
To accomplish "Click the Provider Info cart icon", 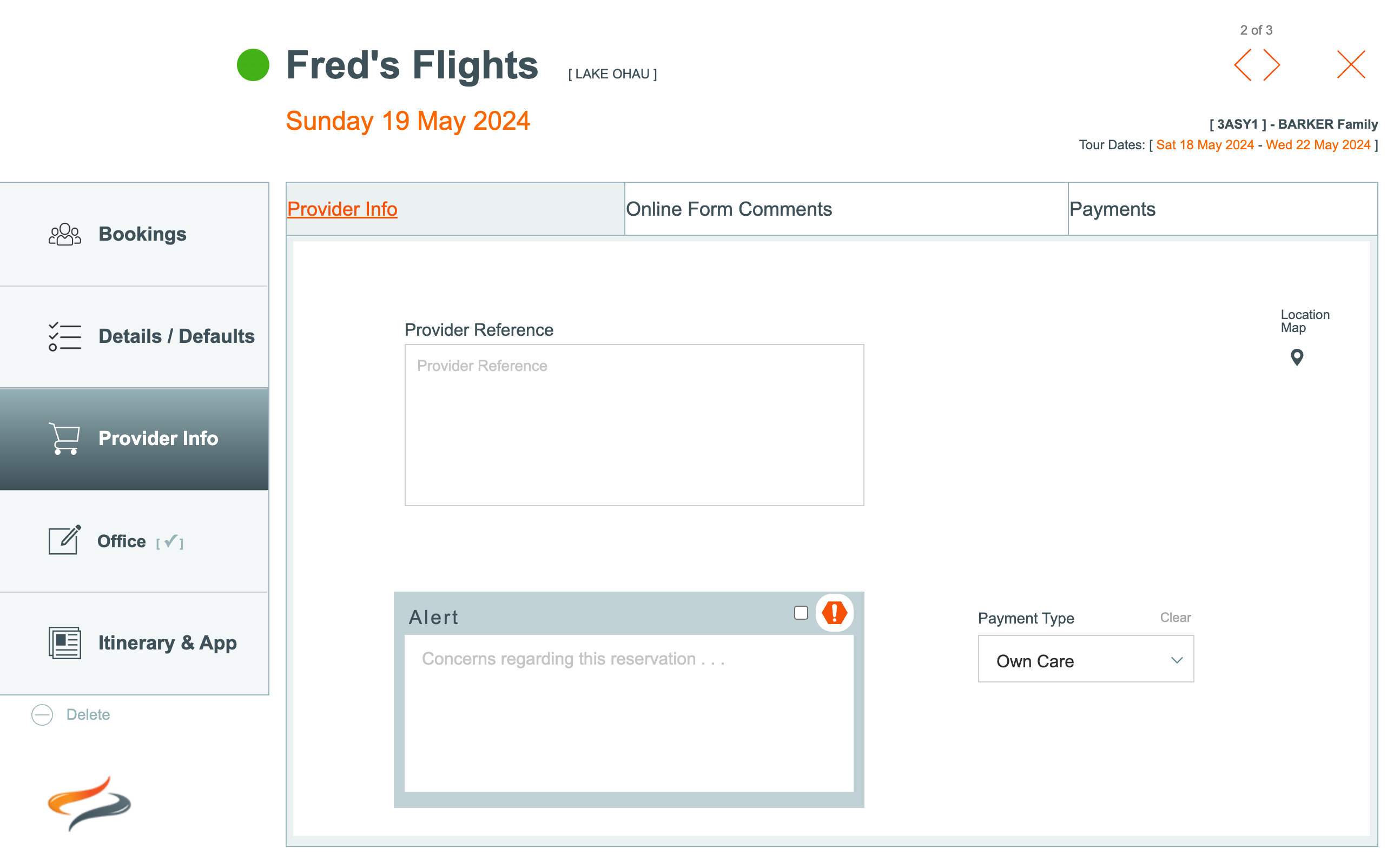I will point(64,439).
